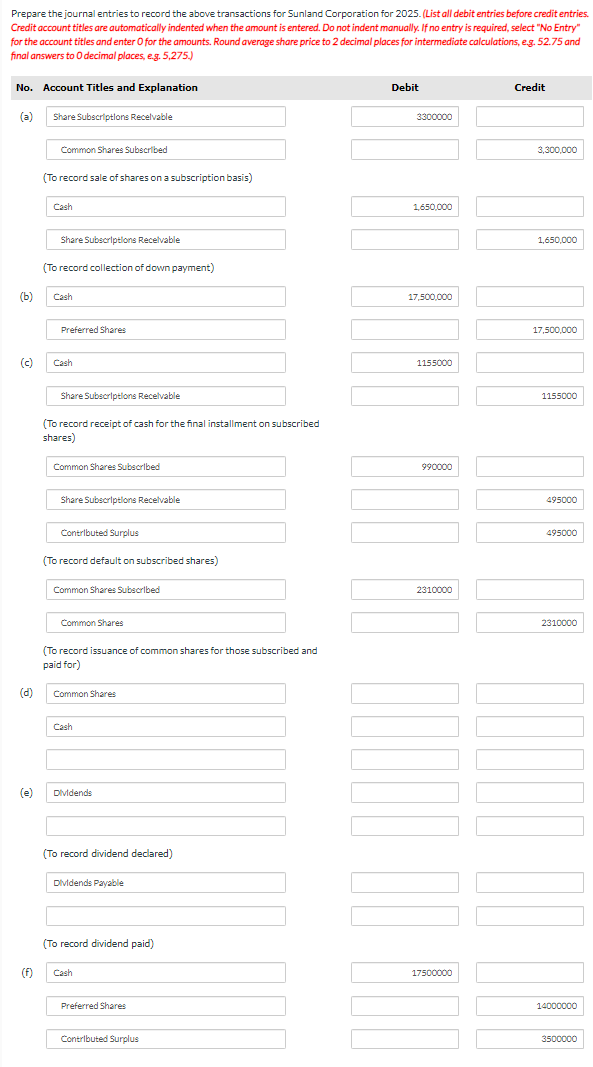Viewport: 593px width, 1067px height.
Task: Select the 1155000 credit field for Share Subscriptions Receivable
Action: click(529, 395)
